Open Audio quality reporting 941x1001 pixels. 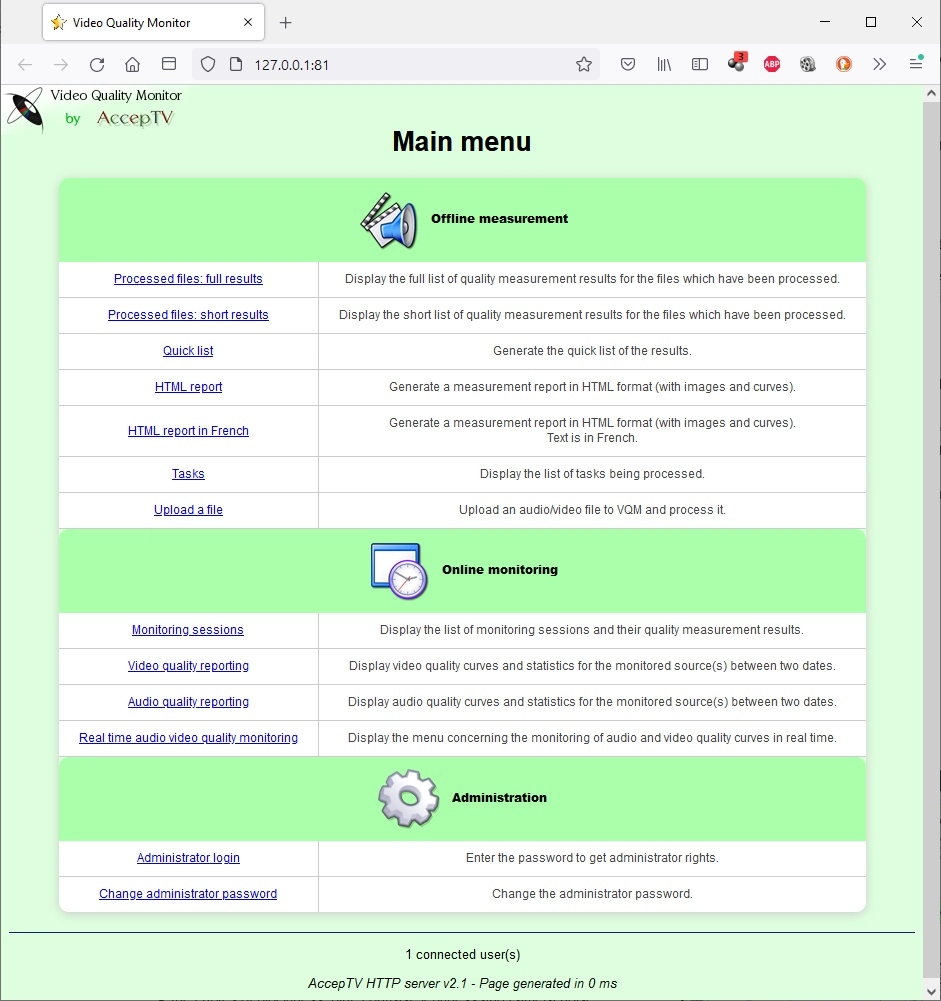click(188, 702)
